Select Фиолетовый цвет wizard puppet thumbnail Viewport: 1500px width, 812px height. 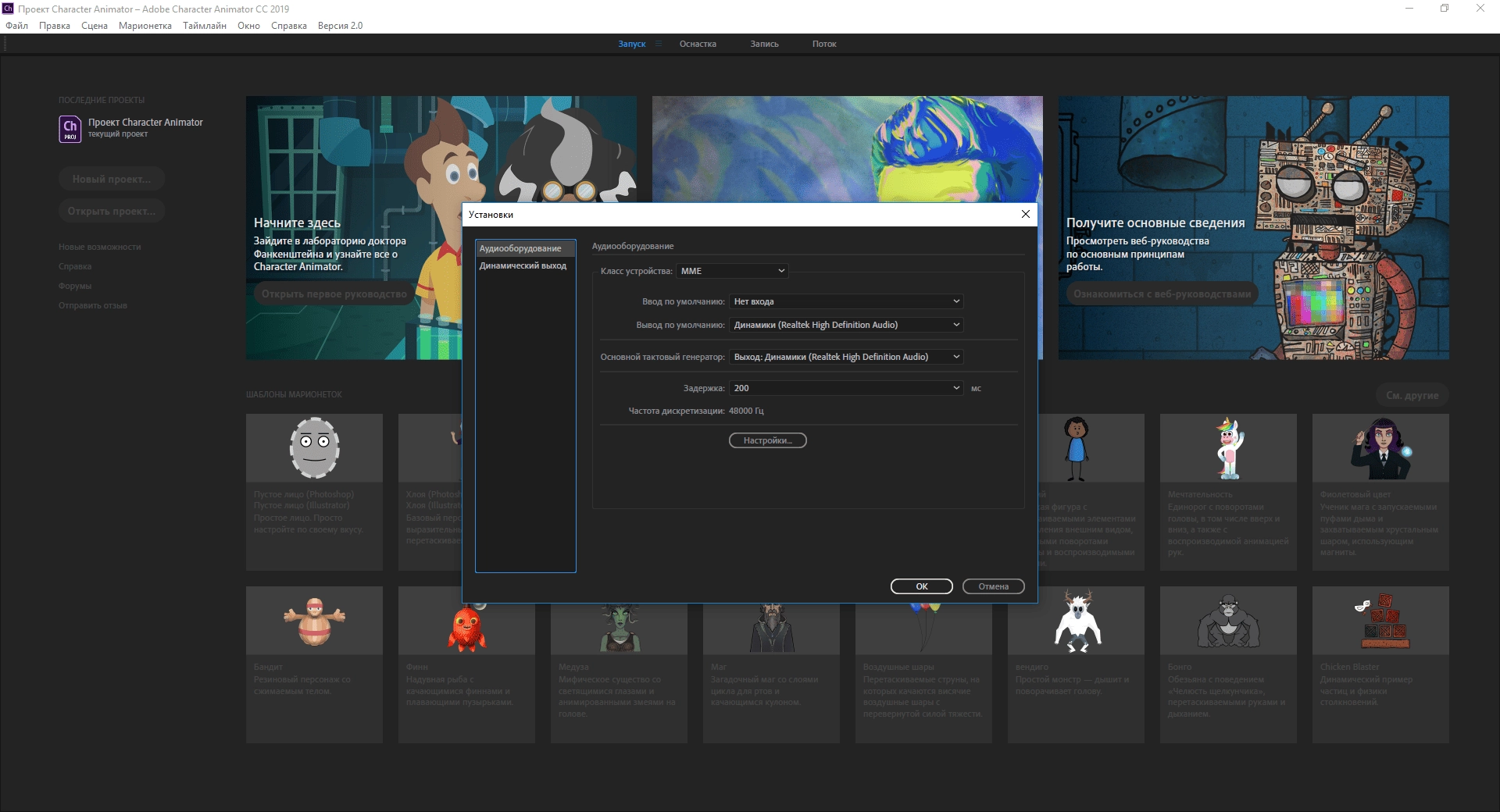[x=1380, y=448]
